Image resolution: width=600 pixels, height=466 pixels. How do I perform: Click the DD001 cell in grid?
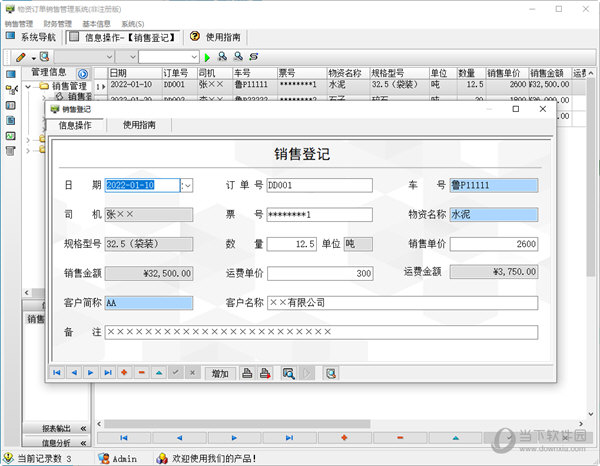(x=179, y=85)
